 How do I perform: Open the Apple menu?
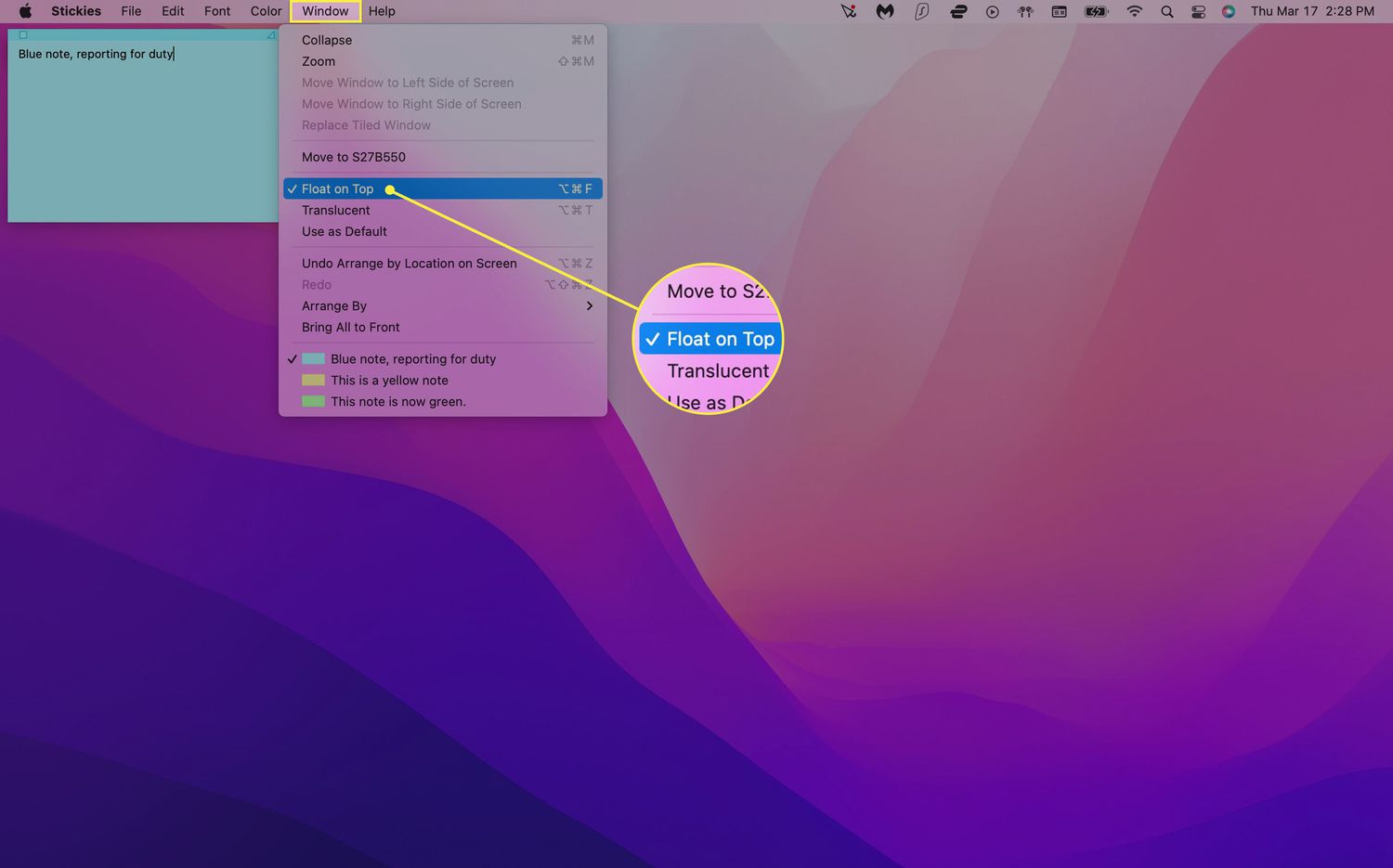pyautogui.click(x=25, y=11)
